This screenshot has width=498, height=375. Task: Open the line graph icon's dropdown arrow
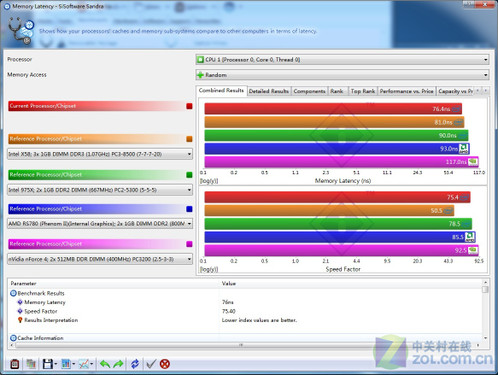91,364
